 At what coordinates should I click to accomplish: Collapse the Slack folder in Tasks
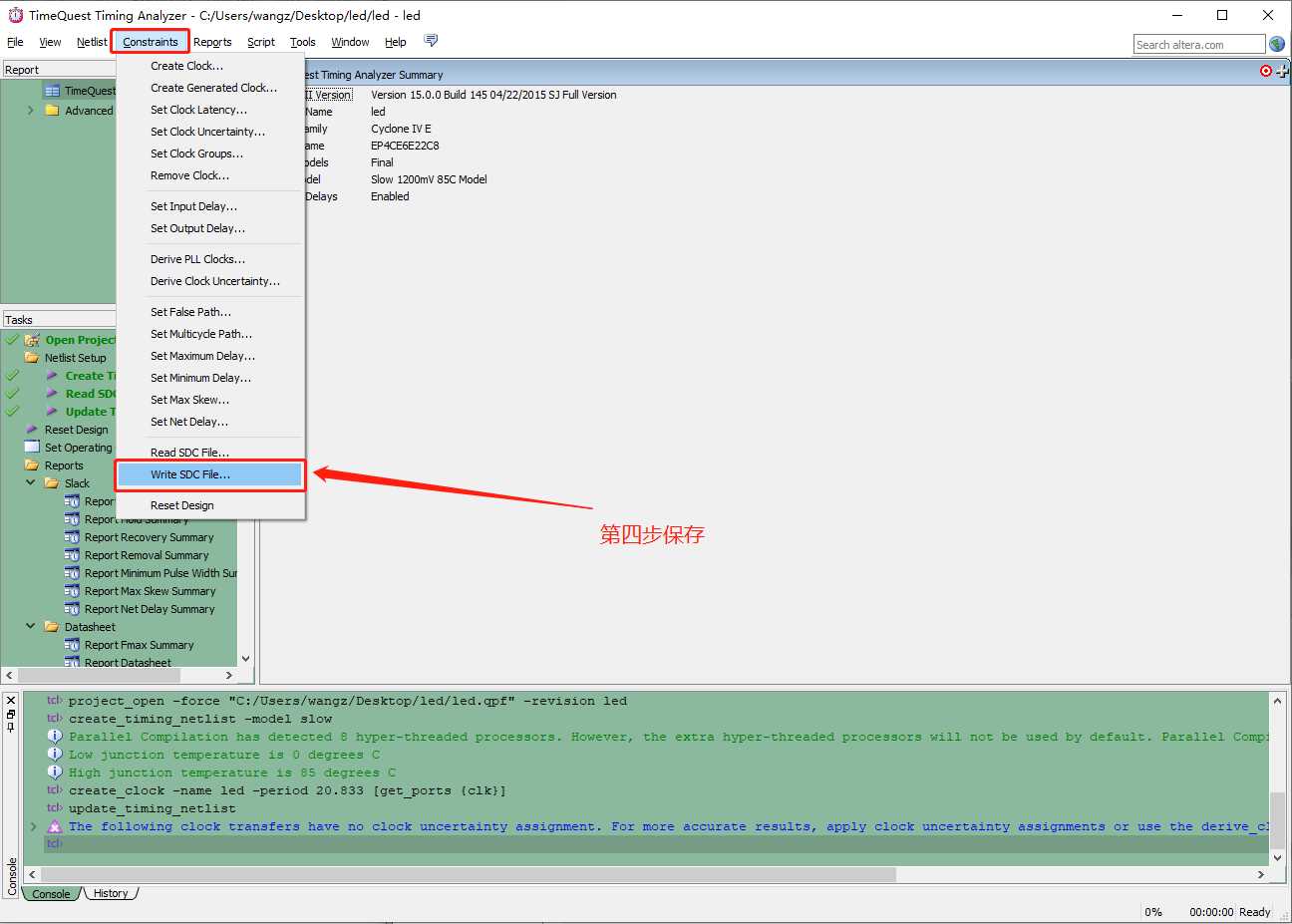click(31, 483)
